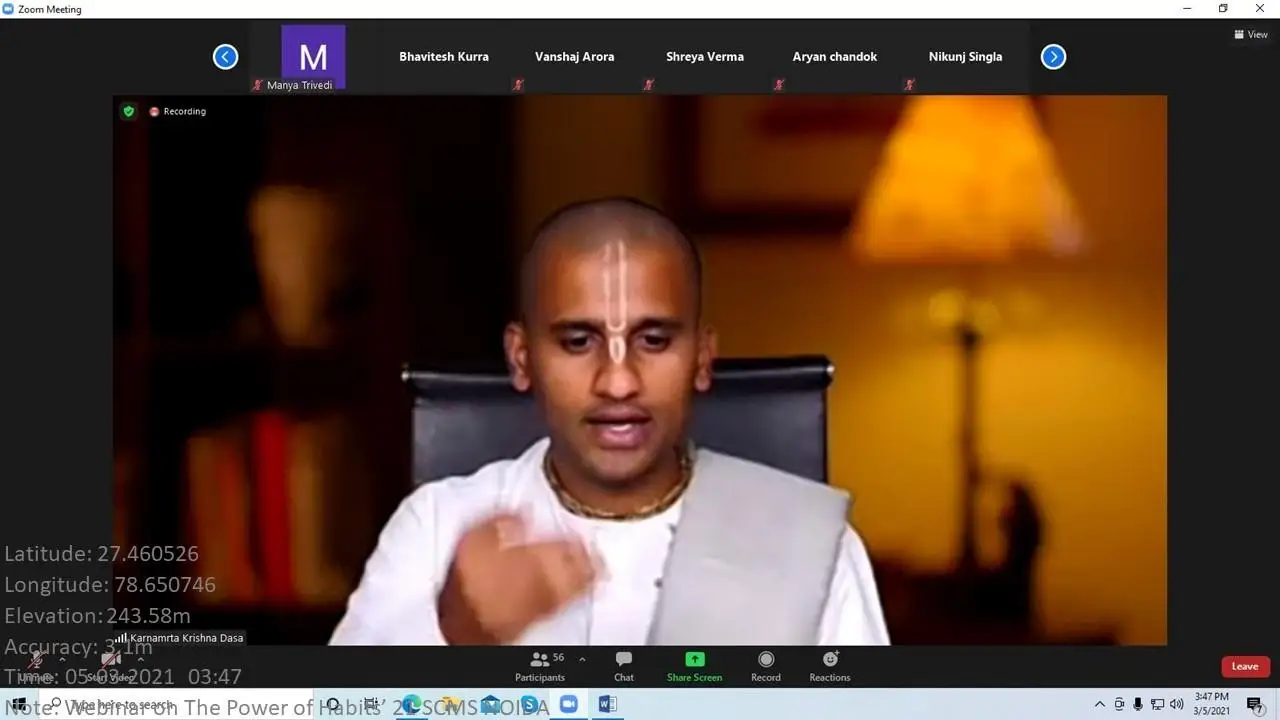1280x720 pixels.
Task: Show next participants with right arrow
Action: coord(1053,57)
